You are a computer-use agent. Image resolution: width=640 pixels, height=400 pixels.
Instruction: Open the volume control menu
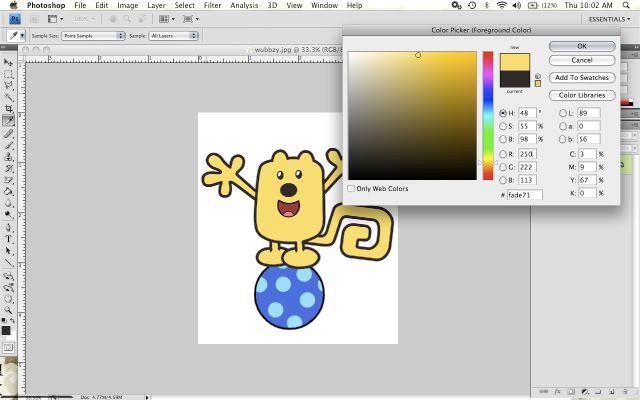point(516,5)
